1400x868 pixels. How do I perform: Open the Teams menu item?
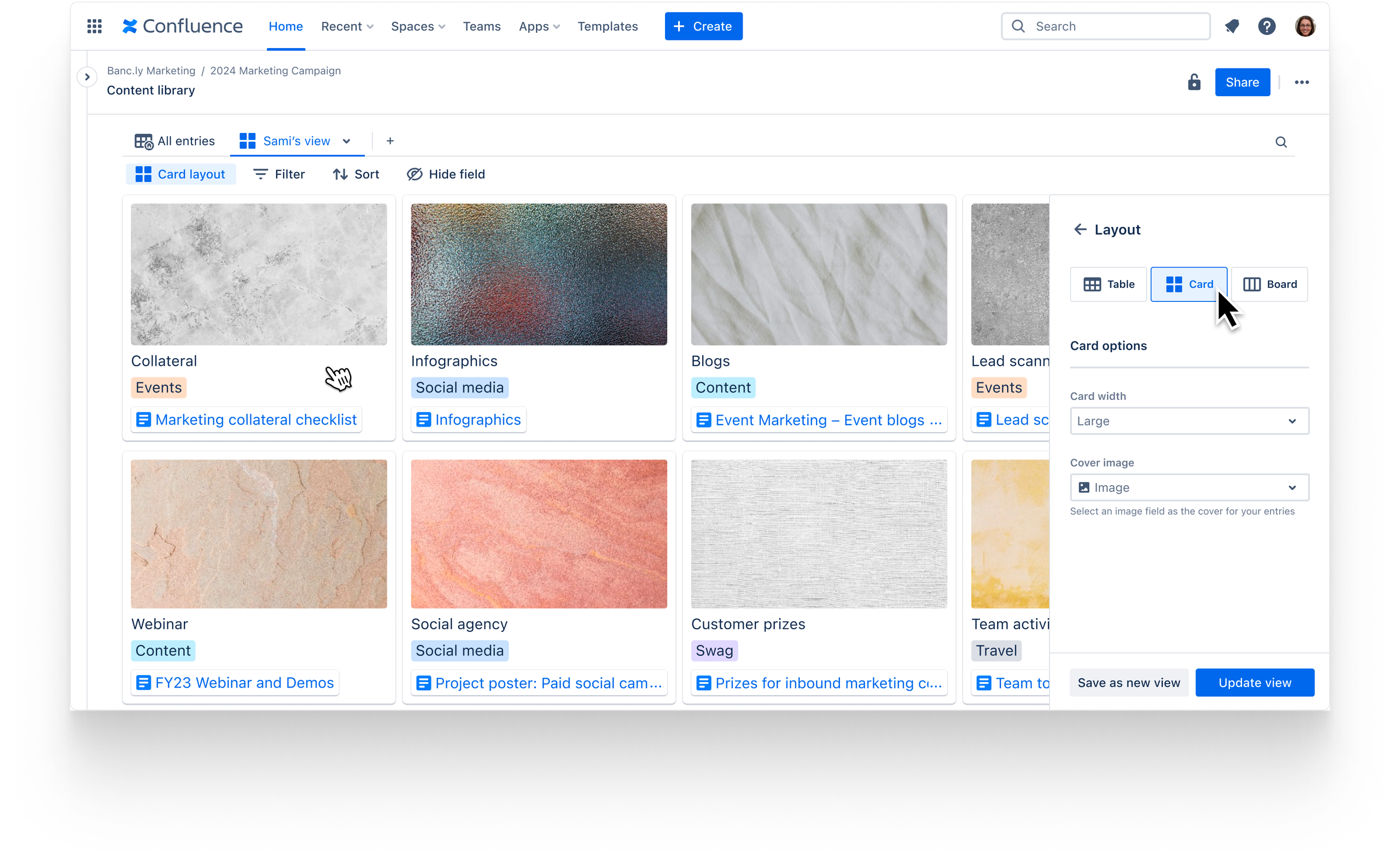(x=482, y=26)
